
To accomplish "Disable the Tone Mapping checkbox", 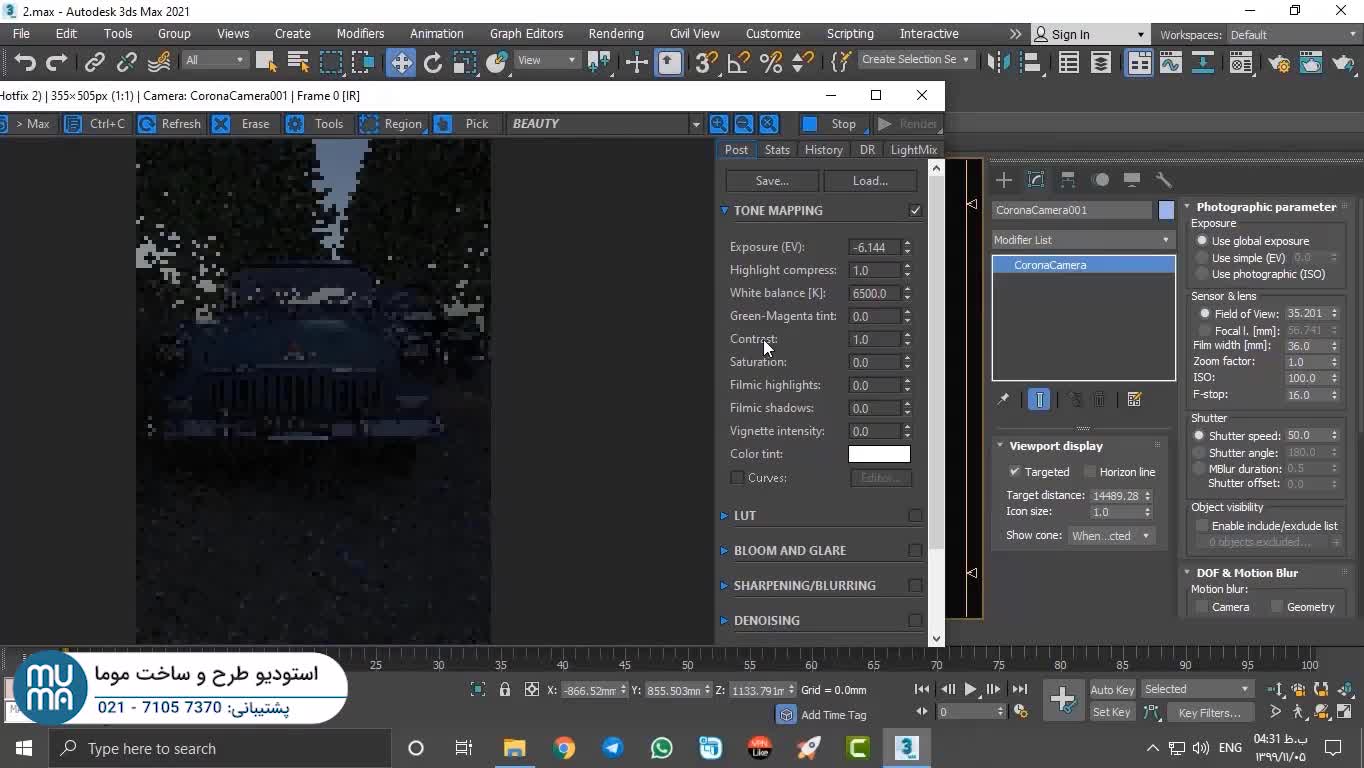I will click(x=915, y=210).
